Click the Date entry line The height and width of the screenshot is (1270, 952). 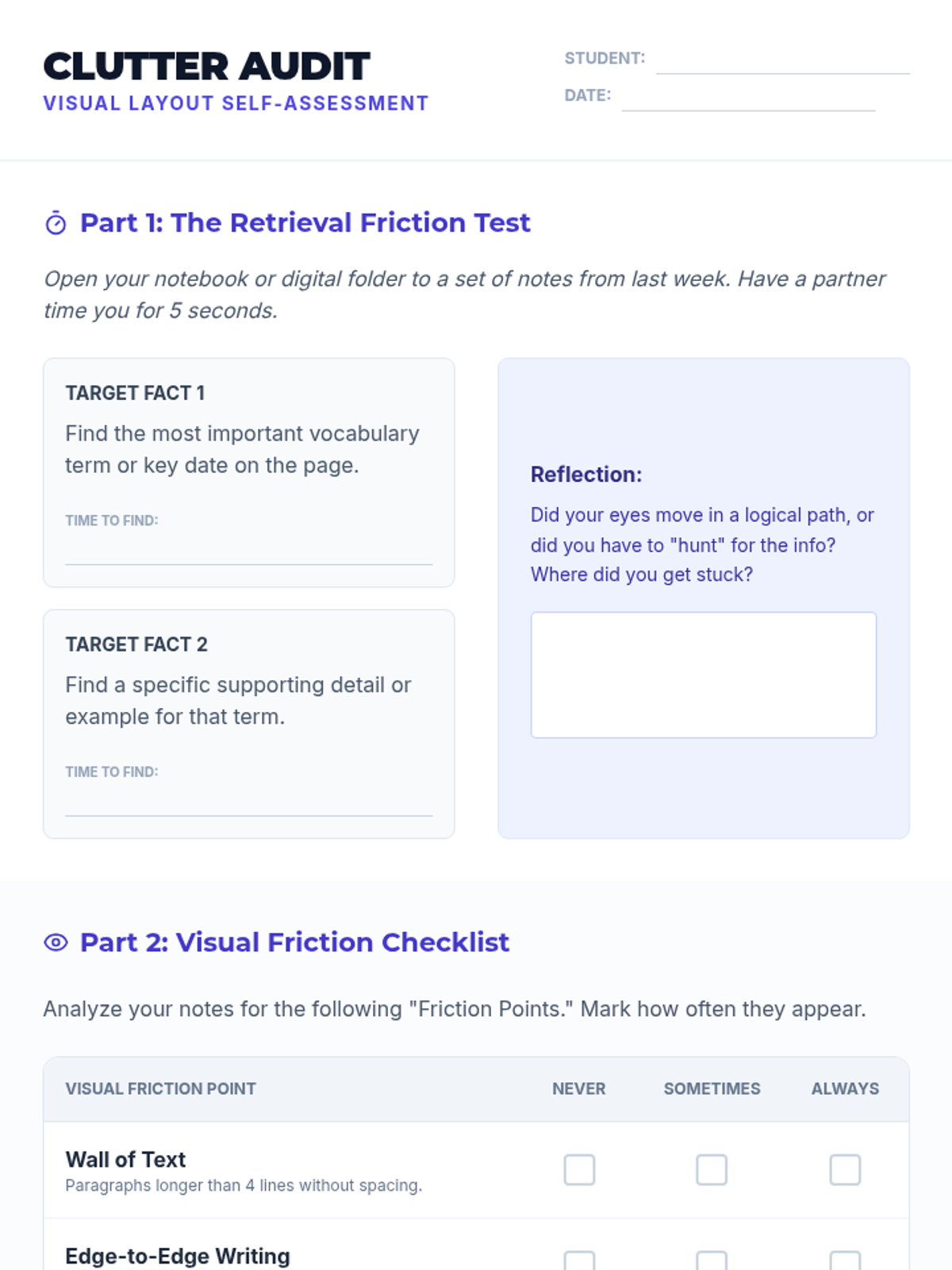748,98
